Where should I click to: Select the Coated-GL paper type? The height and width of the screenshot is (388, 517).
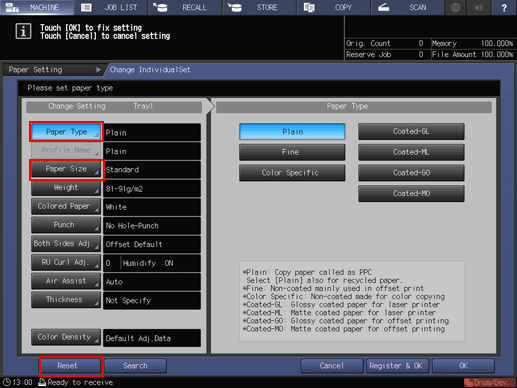click(x=411, y=132)
